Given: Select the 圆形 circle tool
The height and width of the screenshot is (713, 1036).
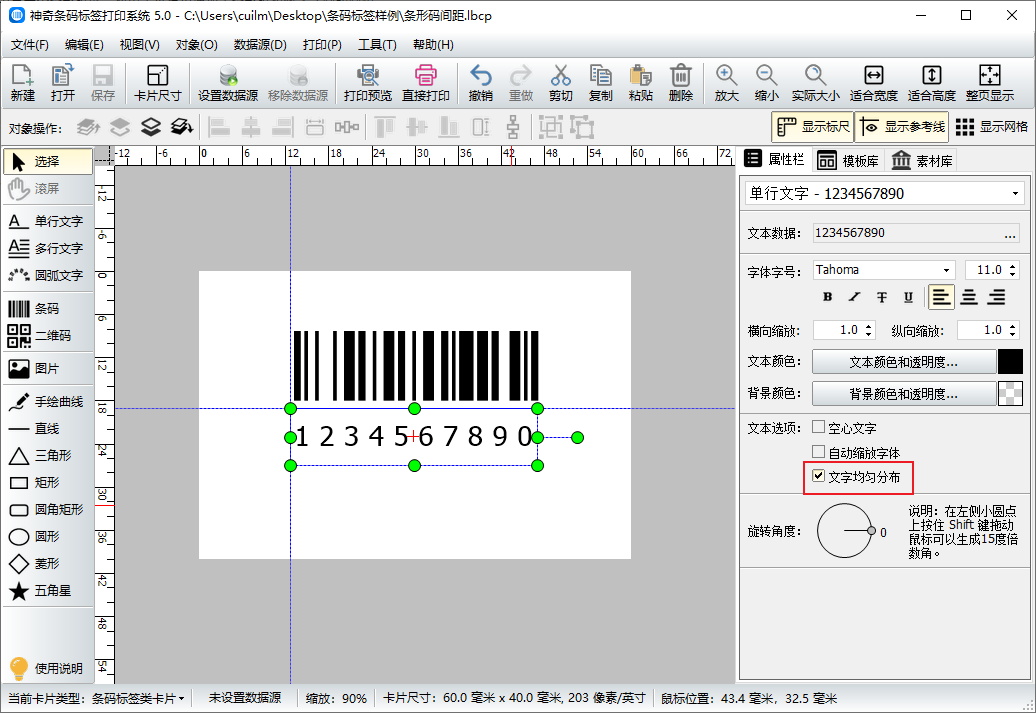Looking at the screenshot, I should 48,537.
